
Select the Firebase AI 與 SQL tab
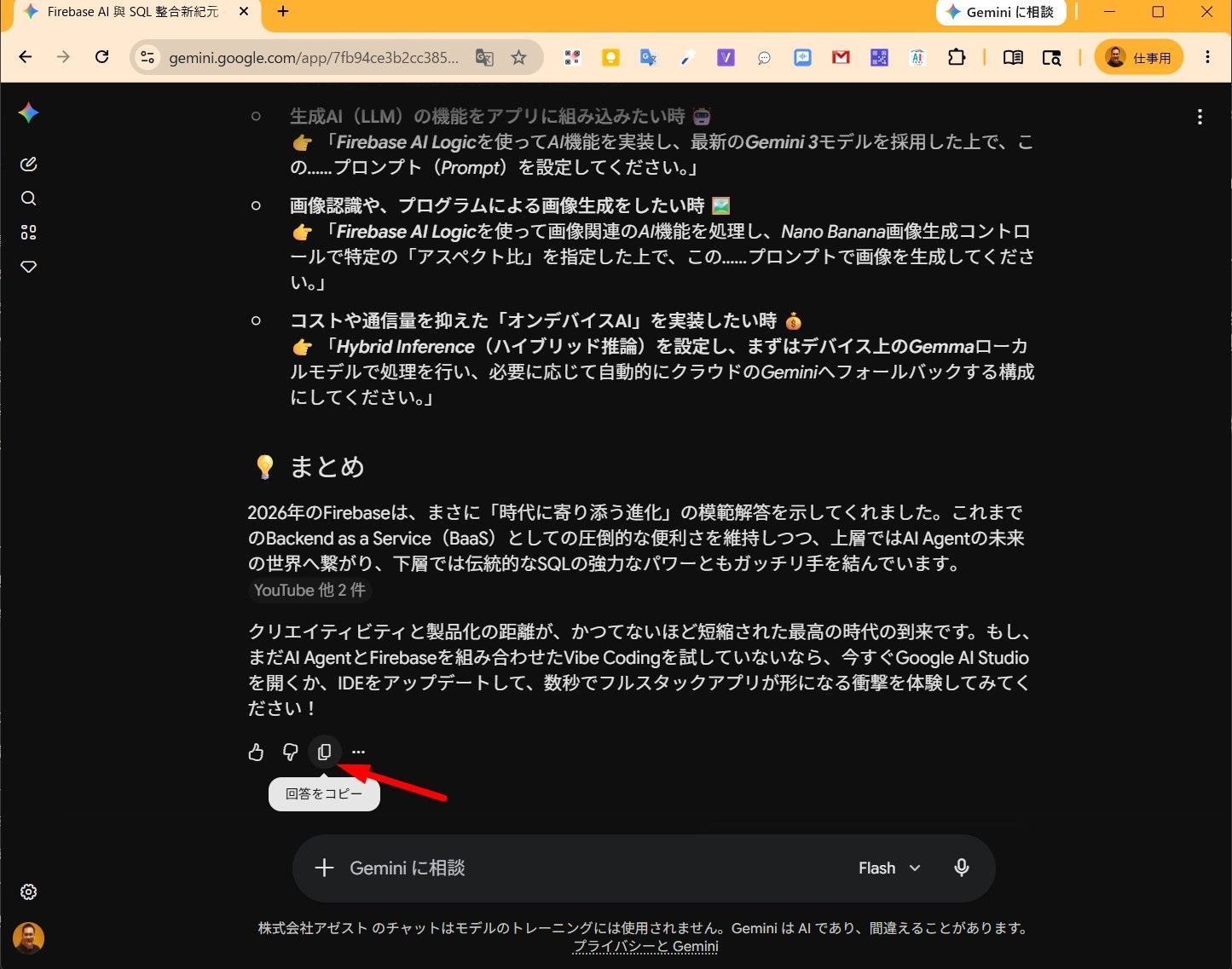[132, 12]
